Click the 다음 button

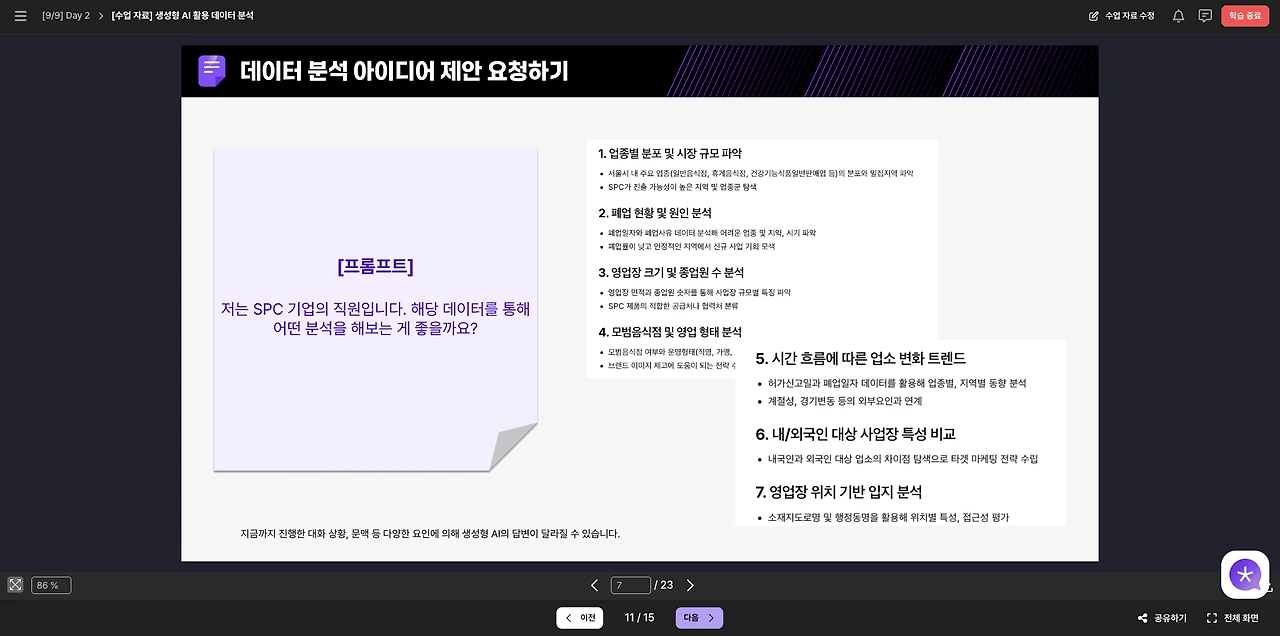pos(699,618)
